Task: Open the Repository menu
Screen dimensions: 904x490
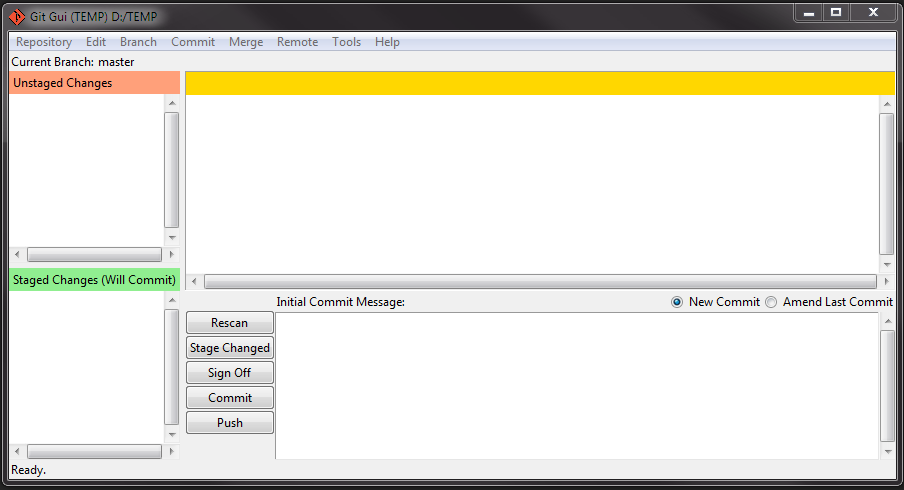Action: click(x=44, y=42)
